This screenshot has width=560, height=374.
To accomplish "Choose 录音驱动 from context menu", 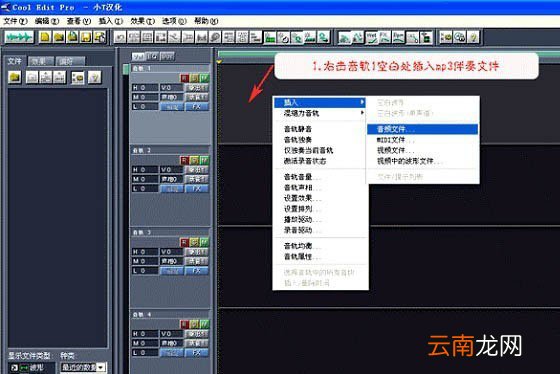I will 320,230.
